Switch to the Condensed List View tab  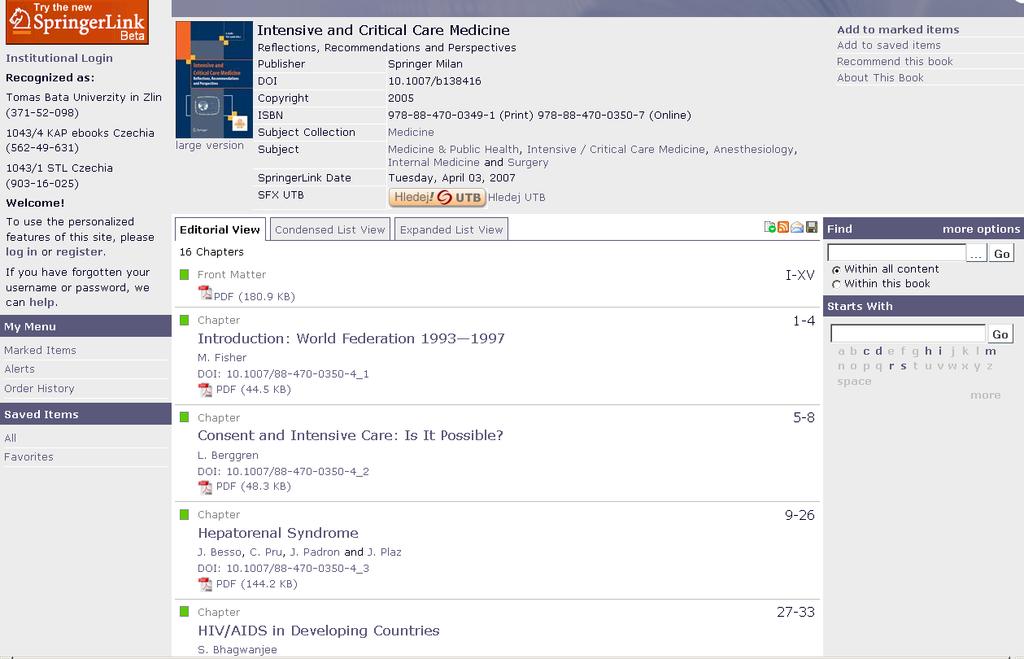(x=330, y=229)
